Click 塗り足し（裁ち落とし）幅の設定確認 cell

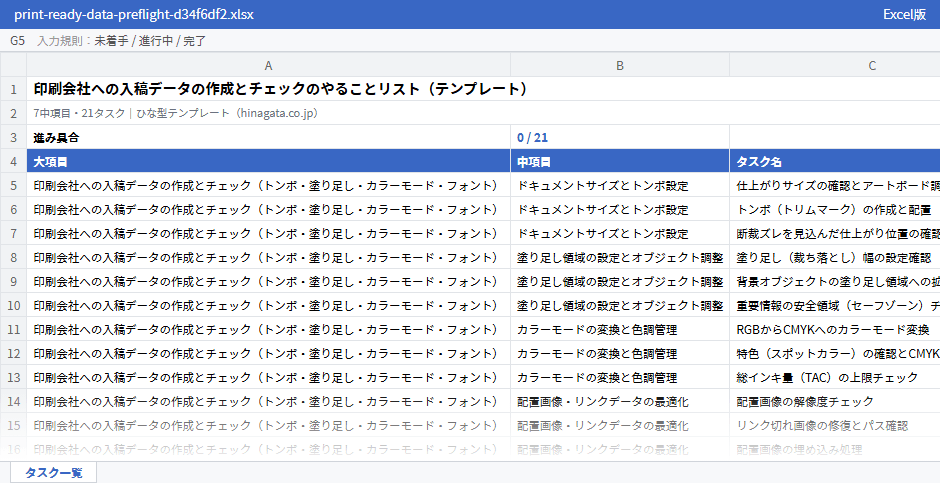pos(834,257)
